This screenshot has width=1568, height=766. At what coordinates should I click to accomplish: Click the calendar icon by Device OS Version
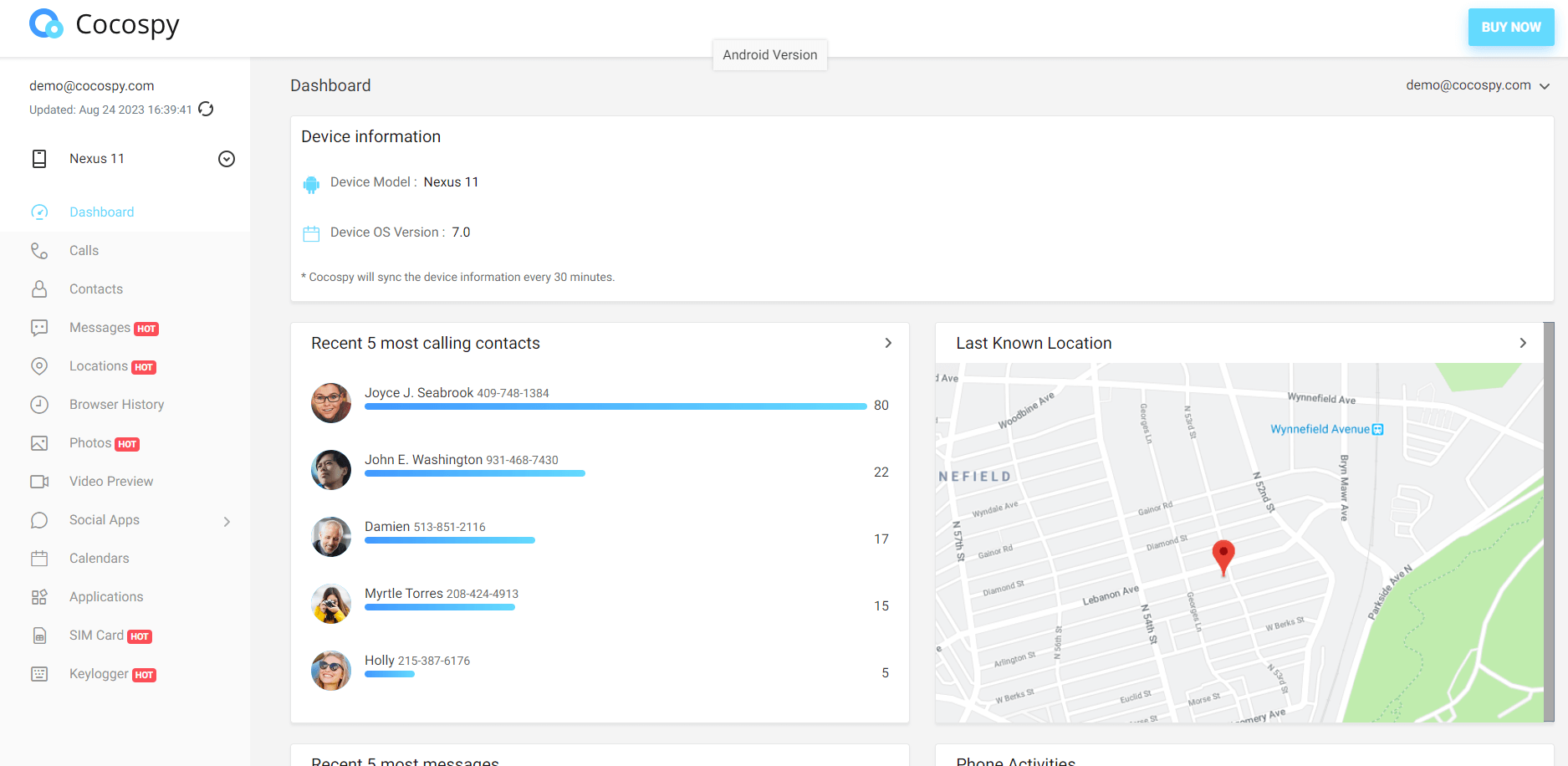point(311,234)
